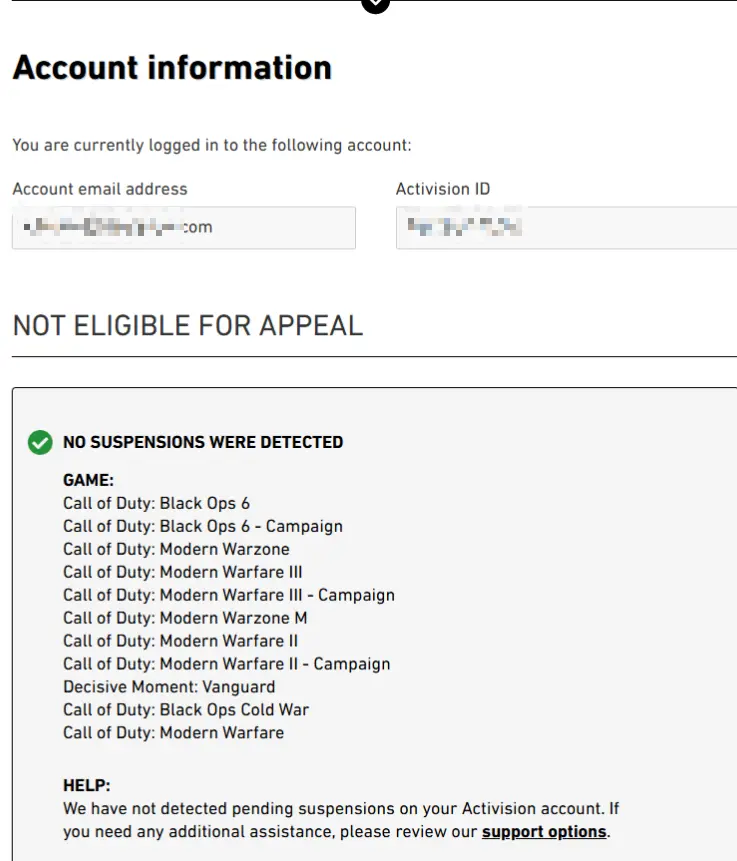Click the NO SUSPENSIONS WERE DETECTED text
The height and width of the screenshot is (861, 737).
(x=203, y=442)
